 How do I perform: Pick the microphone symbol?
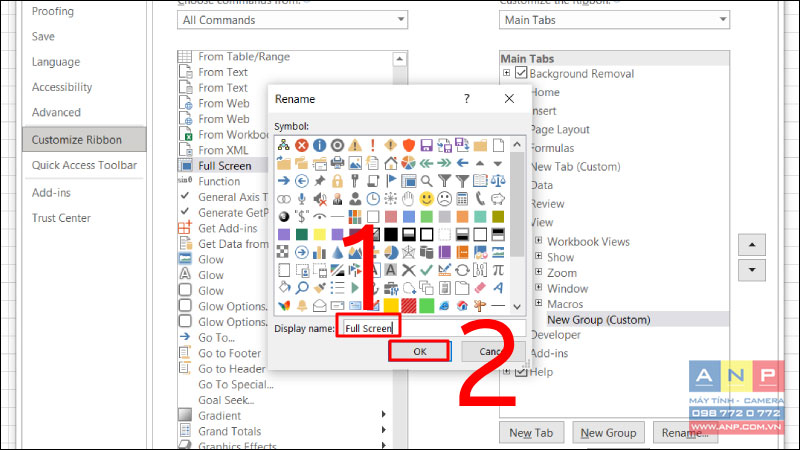302,198
